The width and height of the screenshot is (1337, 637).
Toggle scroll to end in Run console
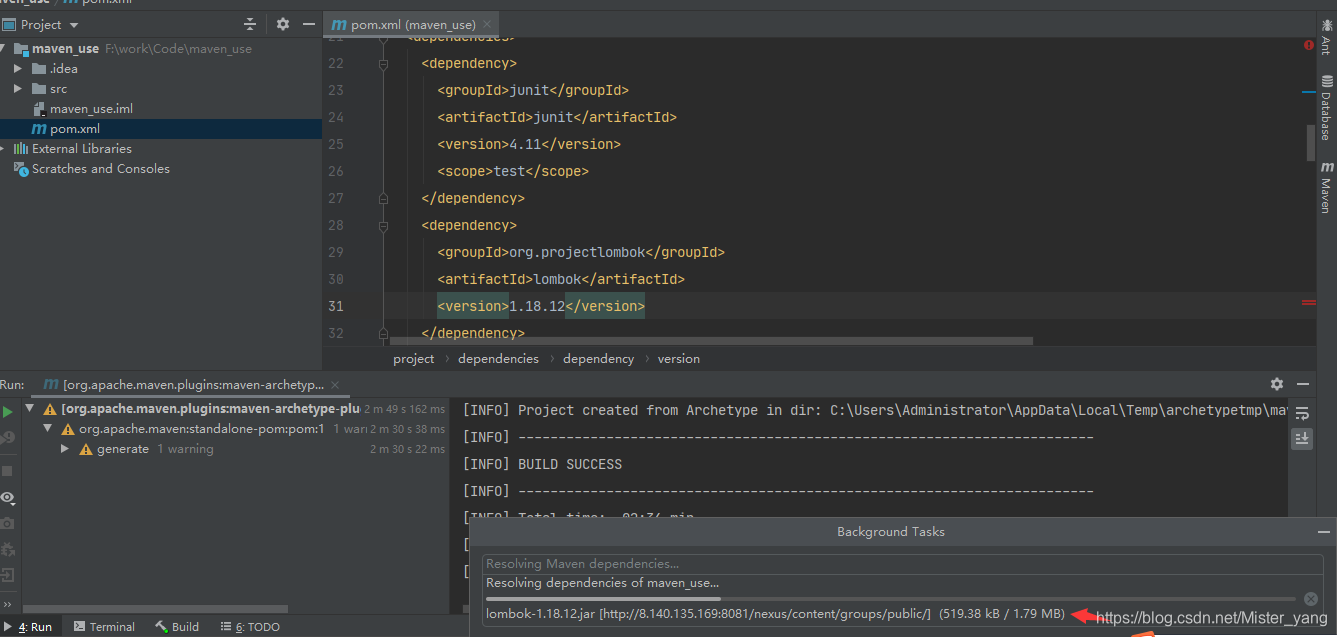tap(1302, 438)
